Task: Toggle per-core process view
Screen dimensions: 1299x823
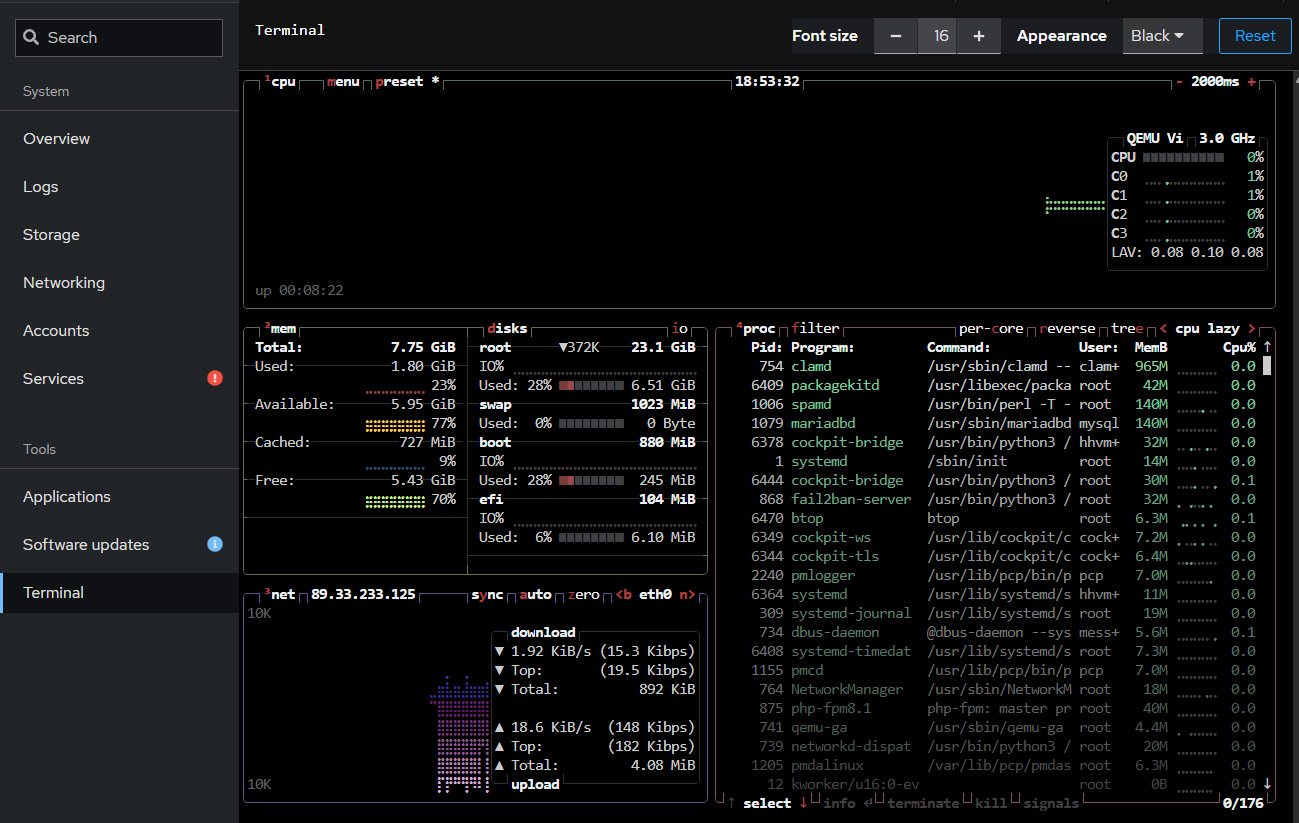Action: pos(991,329)
